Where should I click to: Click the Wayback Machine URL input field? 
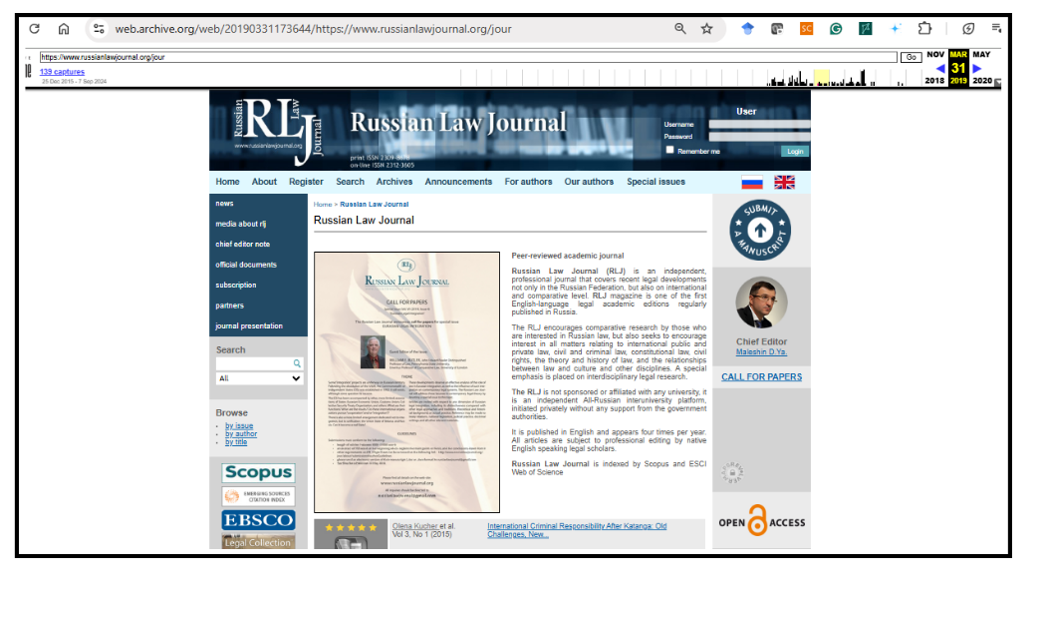pos(468,57)
